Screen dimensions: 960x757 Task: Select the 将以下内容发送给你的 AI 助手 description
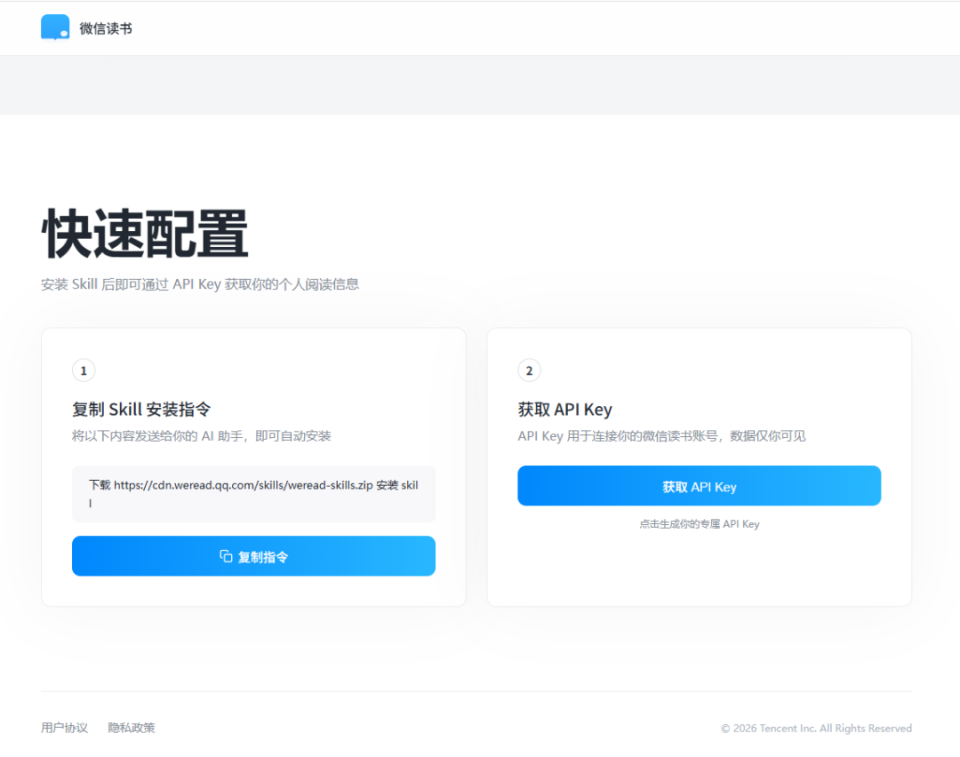[201, 436]
